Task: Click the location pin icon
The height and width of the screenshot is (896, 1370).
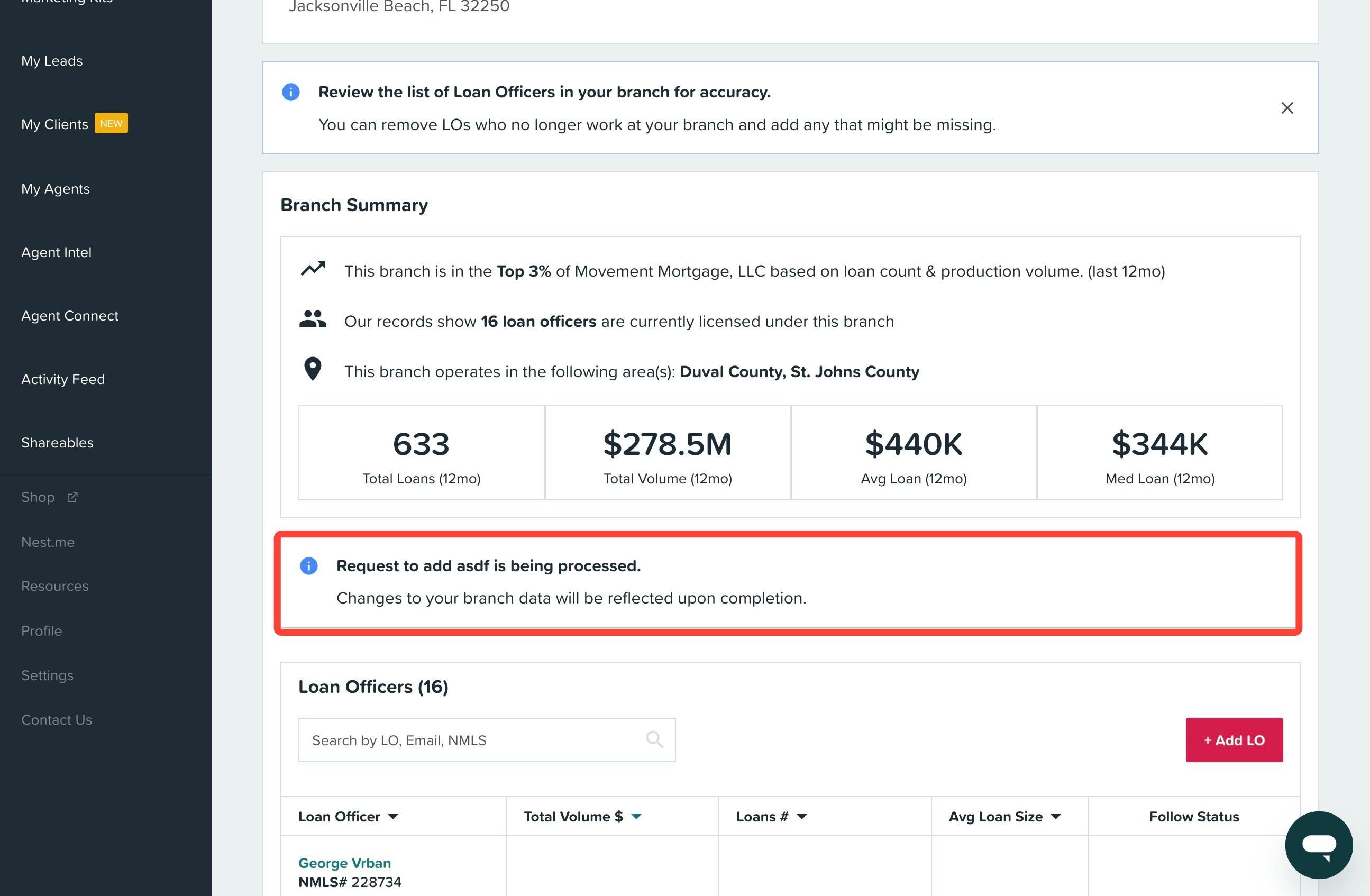Action: tap(313, 369)
